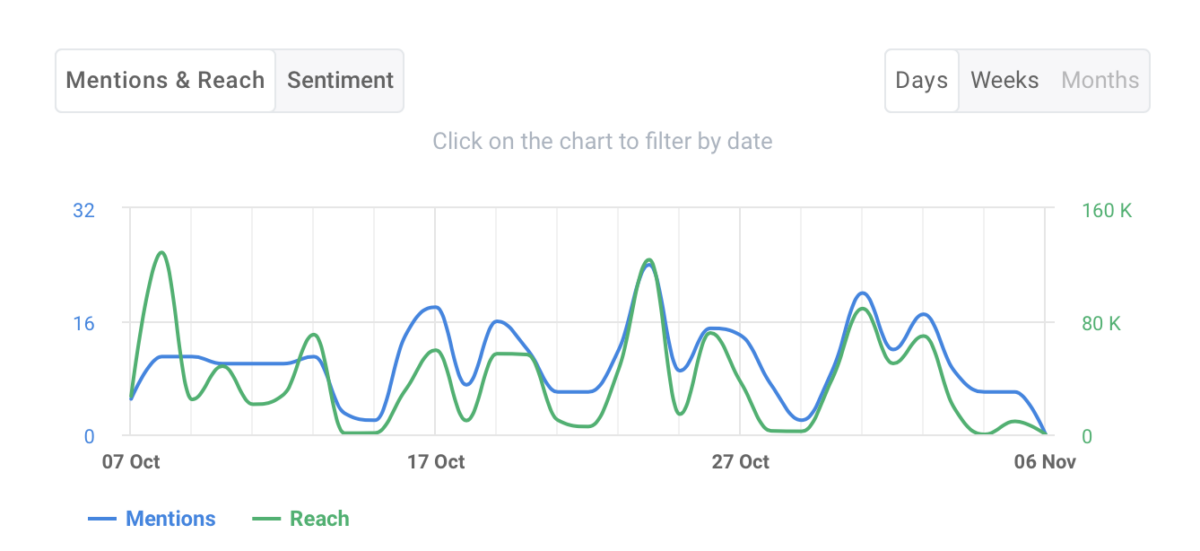
Task: Click the highest blue Mentions peak on the chart
Action: tap(649, 265)
